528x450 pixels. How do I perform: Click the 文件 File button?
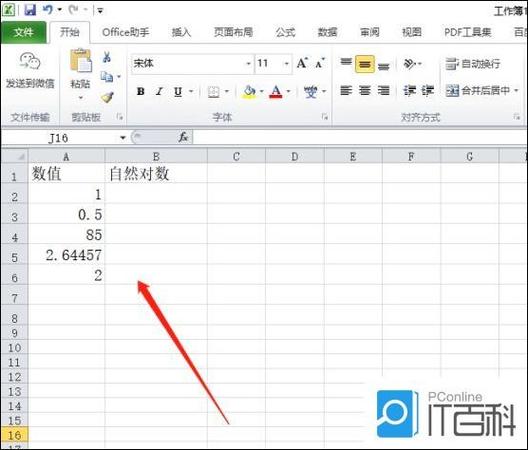tap(24, 32)
